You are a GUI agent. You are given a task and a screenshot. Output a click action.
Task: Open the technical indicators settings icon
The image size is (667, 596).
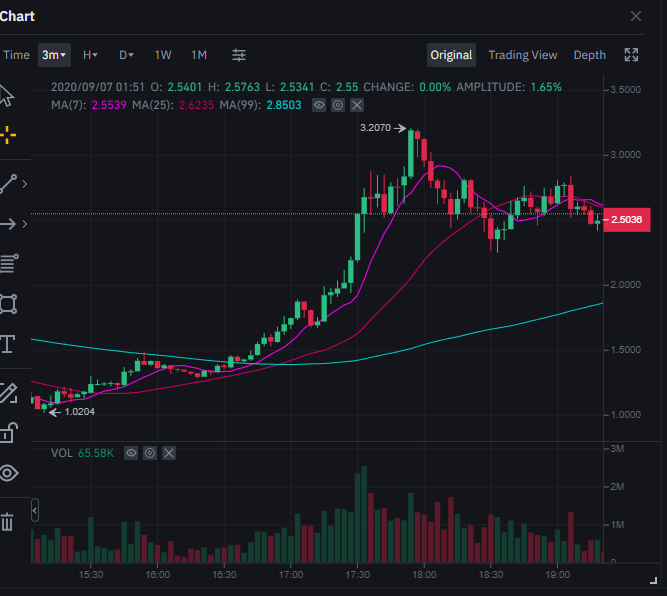click(239, 55)
